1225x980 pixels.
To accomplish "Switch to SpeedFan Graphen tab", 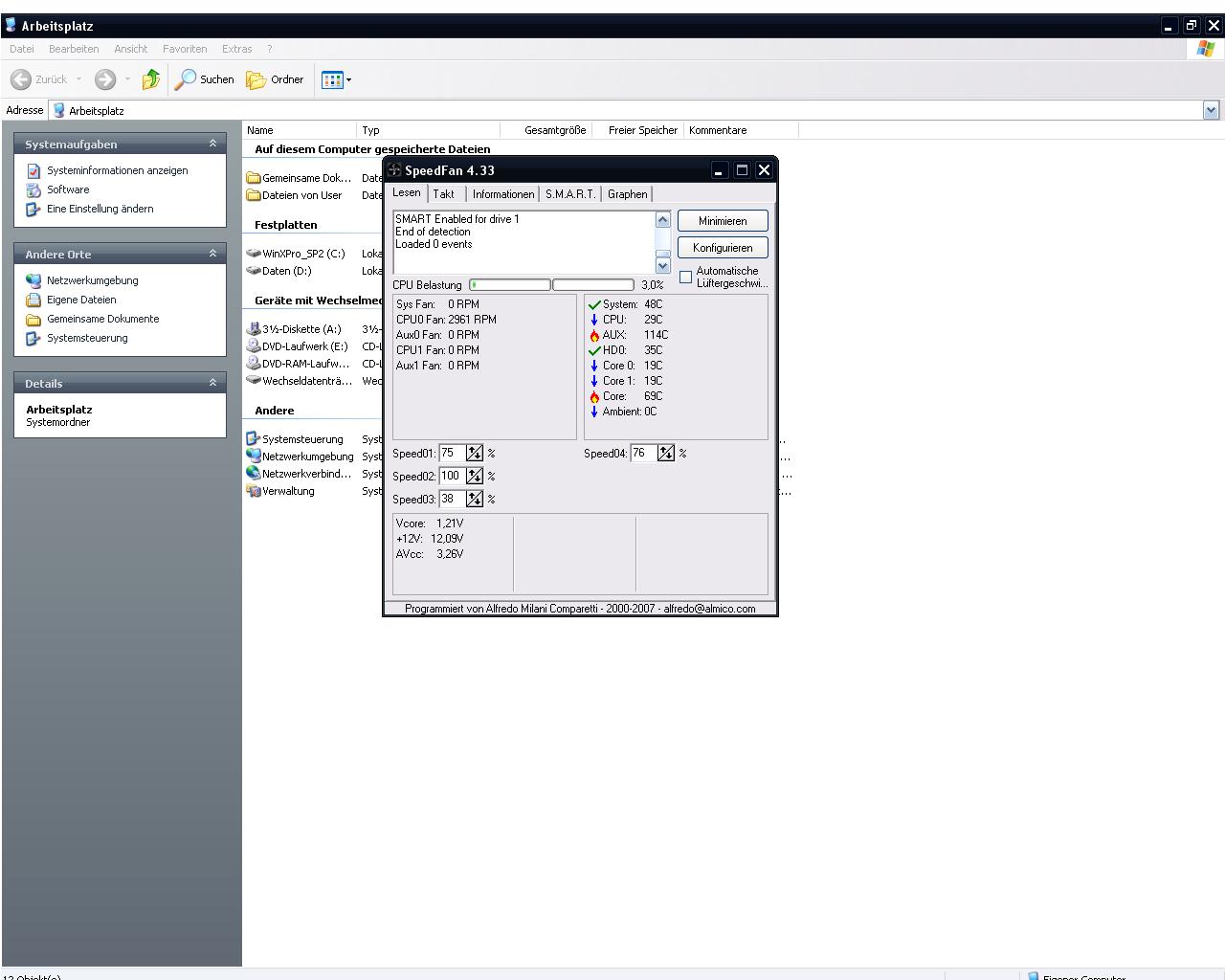I will pyautogui.click(x=628, y=194).
